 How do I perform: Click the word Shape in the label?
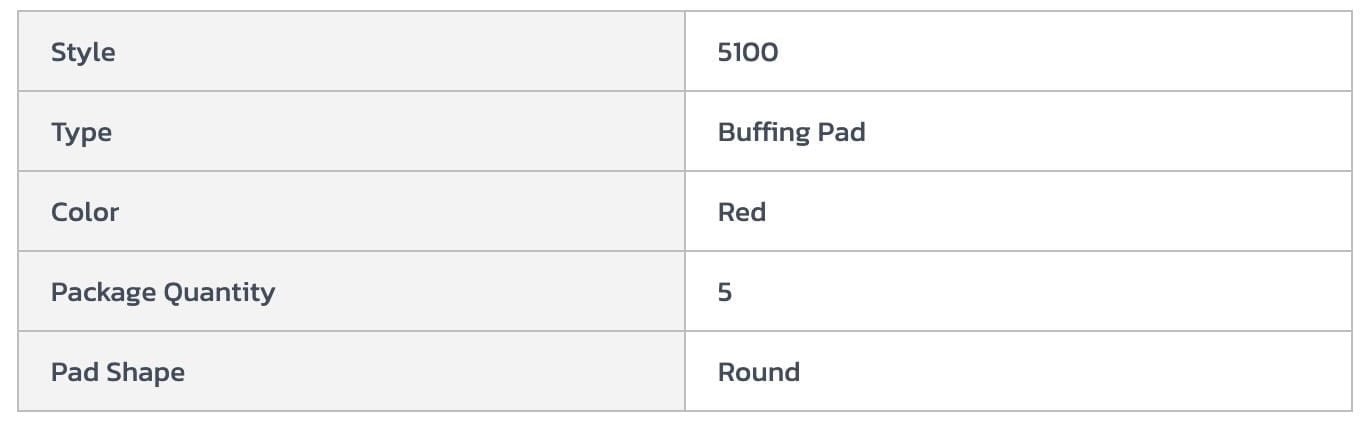145,372
